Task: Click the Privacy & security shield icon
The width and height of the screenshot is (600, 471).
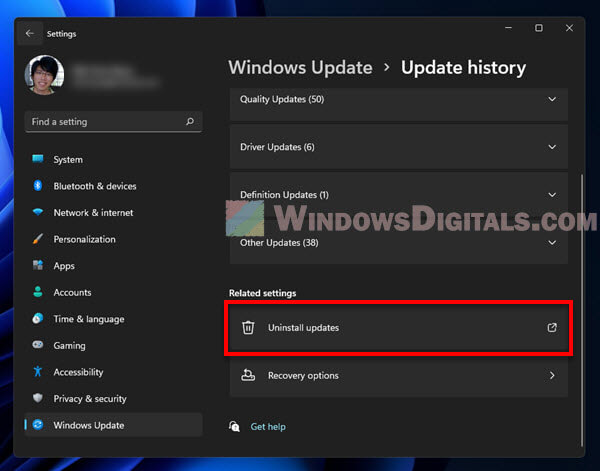Action: [38, 398]
